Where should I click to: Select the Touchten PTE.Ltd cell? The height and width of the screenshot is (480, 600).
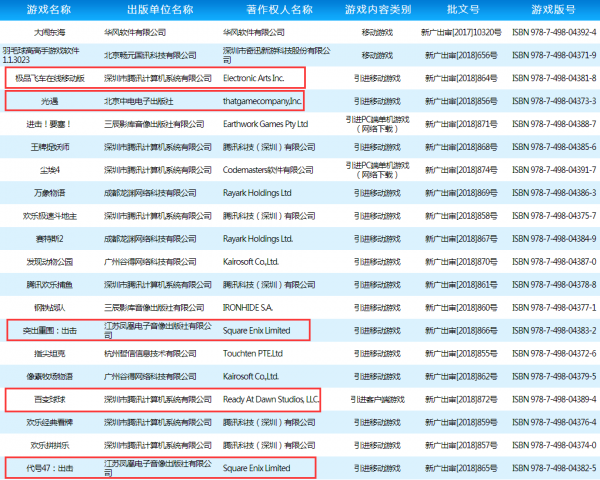[x=253, y=354]
